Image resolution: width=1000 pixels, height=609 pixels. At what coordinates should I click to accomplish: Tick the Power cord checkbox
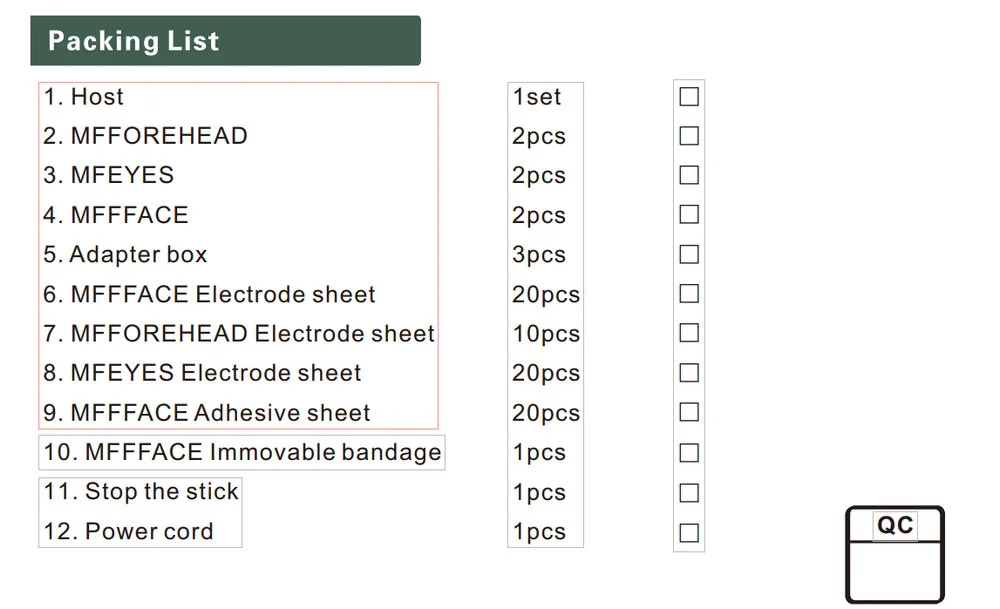tap(689, 532)
